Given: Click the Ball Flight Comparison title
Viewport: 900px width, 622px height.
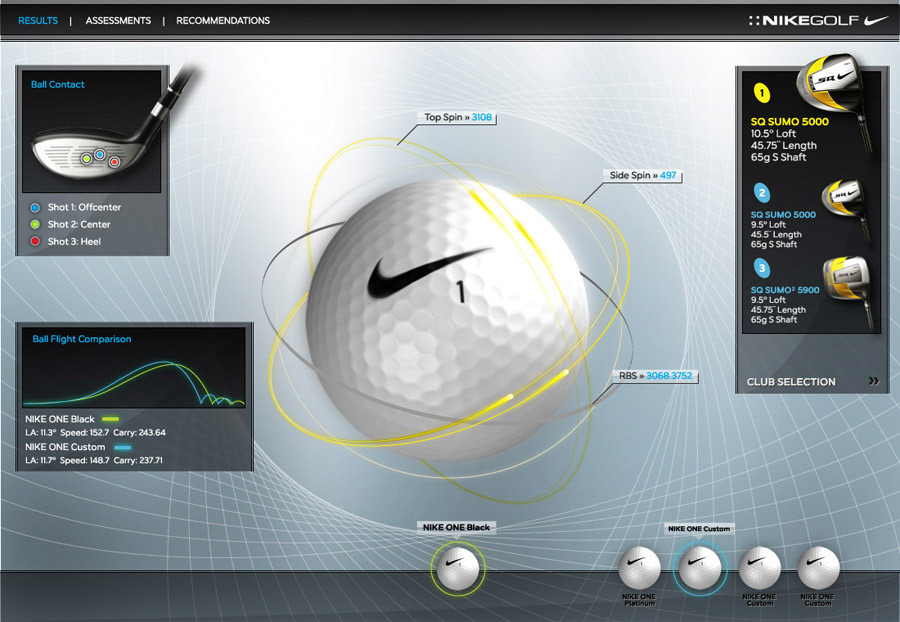Looking at the screenshot, I should point(82,339).
